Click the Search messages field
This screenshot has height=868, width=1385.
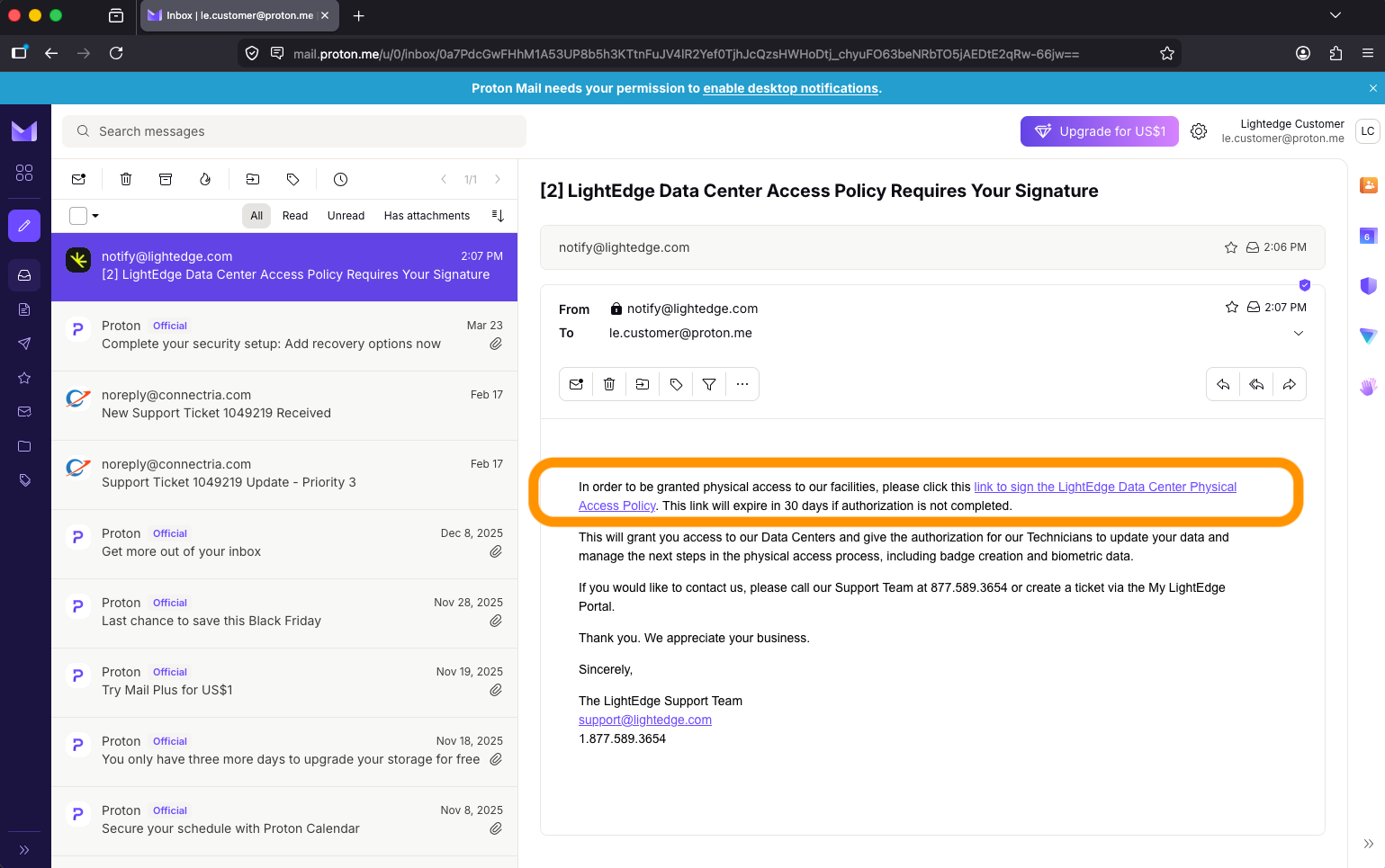point(294,131)
